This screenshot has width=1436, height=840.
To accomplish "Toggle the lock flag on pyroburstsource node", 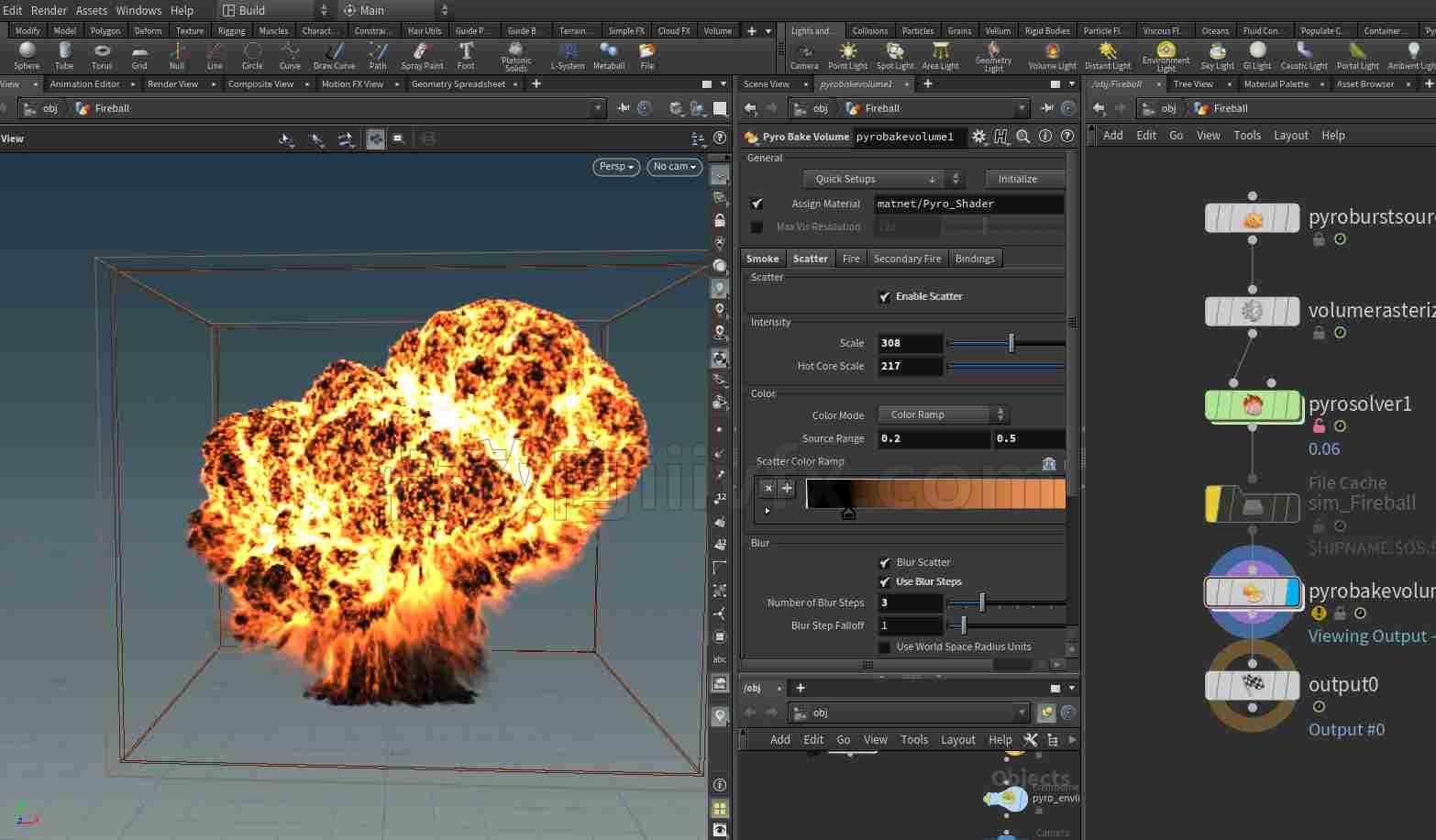I will coord(1319,239).
